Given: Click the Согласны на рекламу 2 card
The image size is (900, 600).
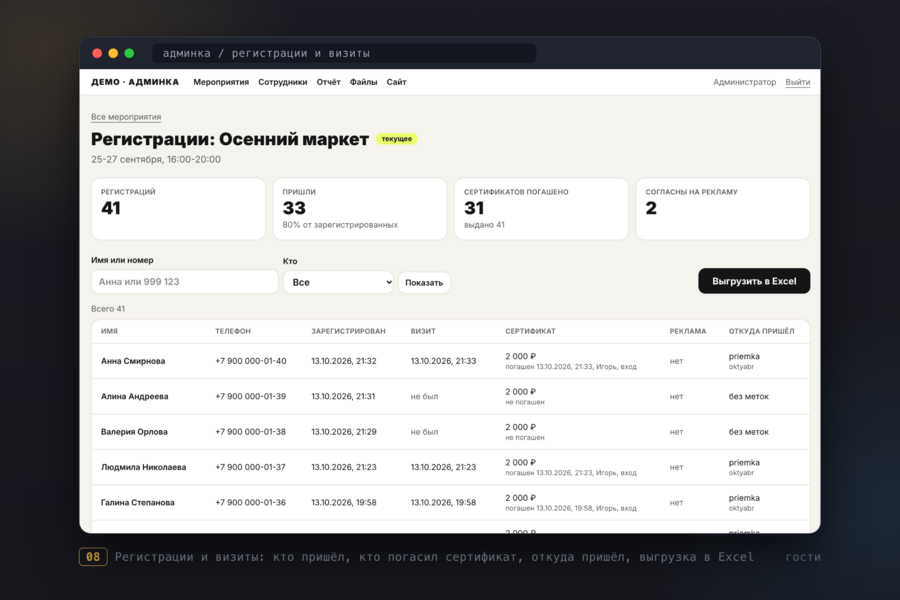Looking at the screenshot, I should click(723, 208).
